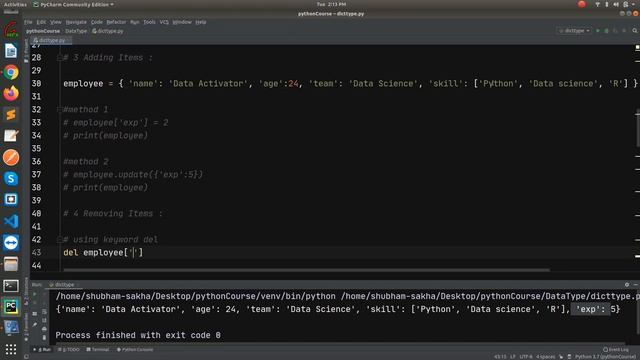640x360 pixels.
Task: Open Postman orange icon in the dock
Action: coord(11,157)
